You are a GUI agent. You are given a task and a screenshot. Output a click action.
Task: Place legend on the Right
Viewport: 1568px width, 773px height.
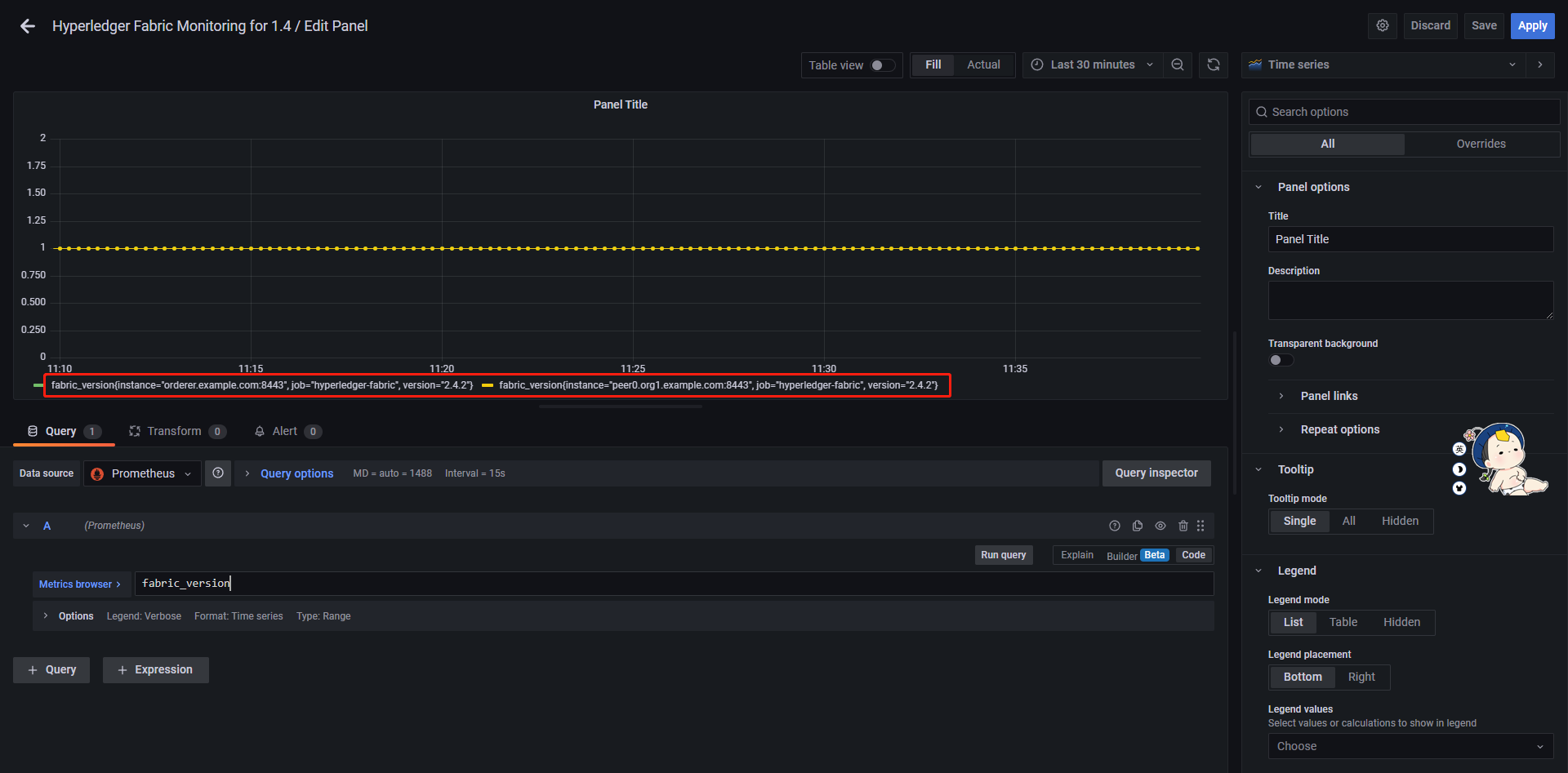(1361, 677)
